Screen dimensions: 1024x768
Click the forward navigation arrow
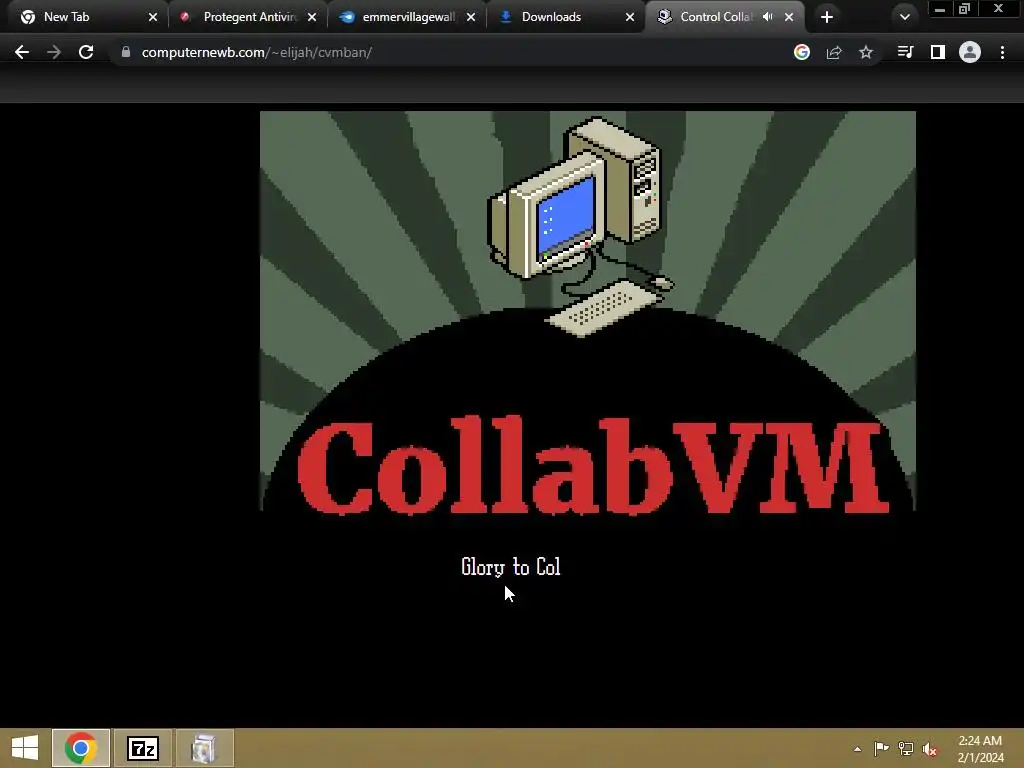click(x=54, y=52)
